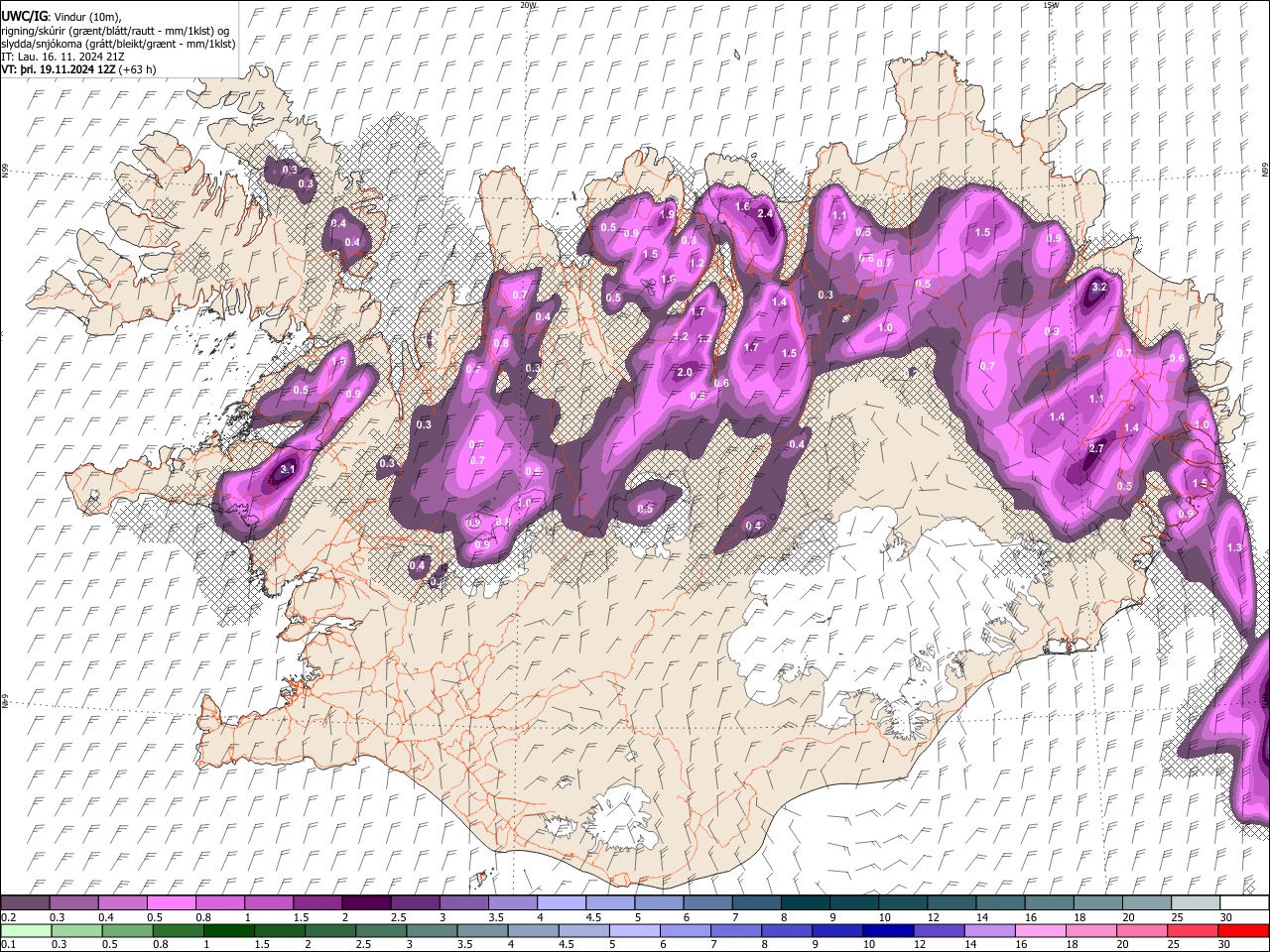Click the dark mauve 0.2 snow legend swatch
Screen dimensions: 1270x952
(26, 902)
